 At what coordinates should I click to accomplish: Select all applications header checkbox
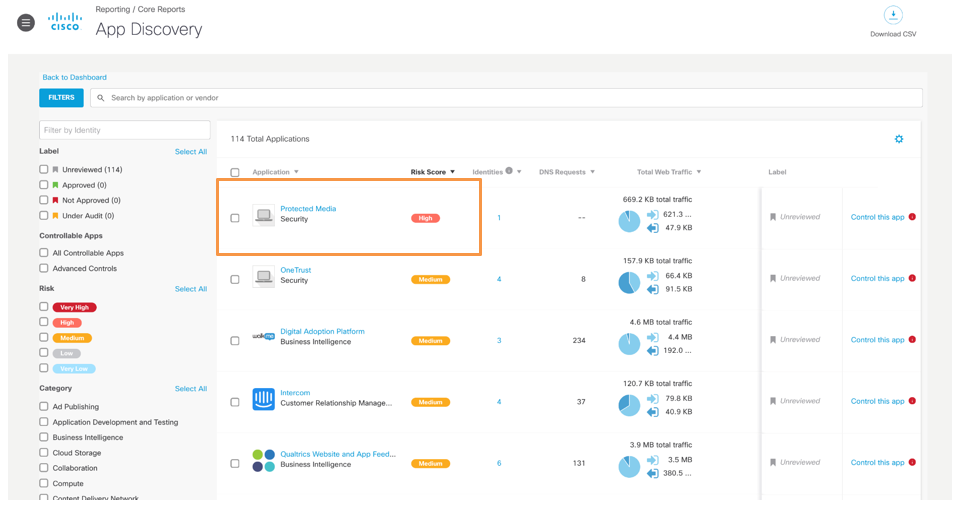[235, 172]
